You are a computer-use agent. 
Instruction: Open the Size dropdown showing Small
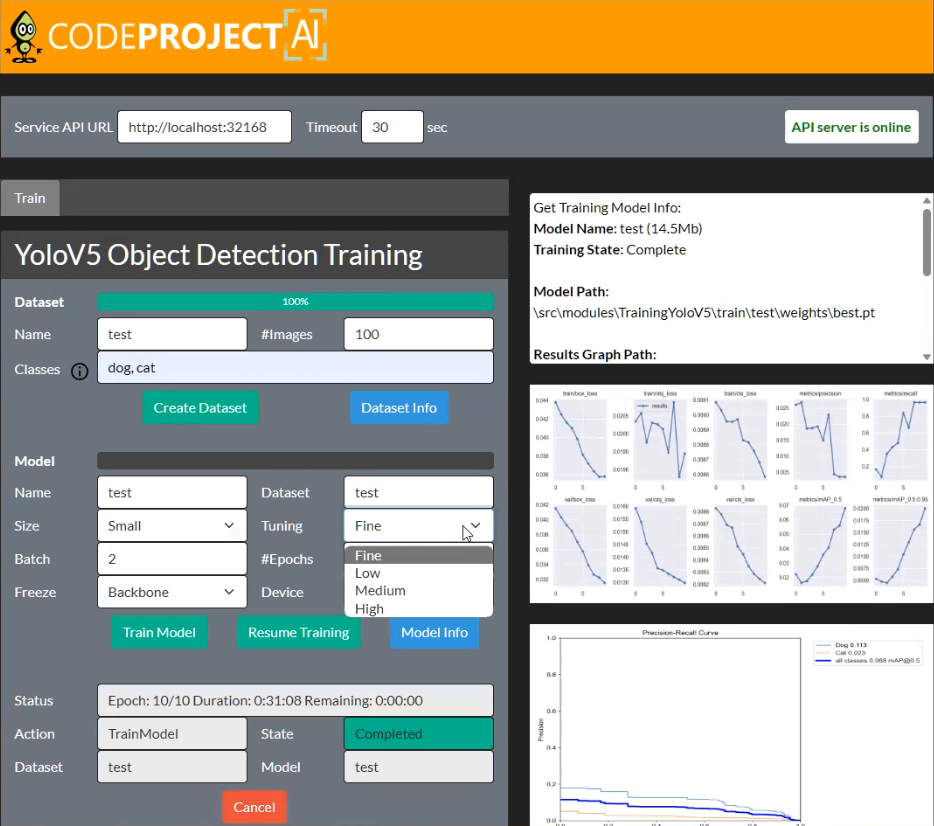point(172,526)
